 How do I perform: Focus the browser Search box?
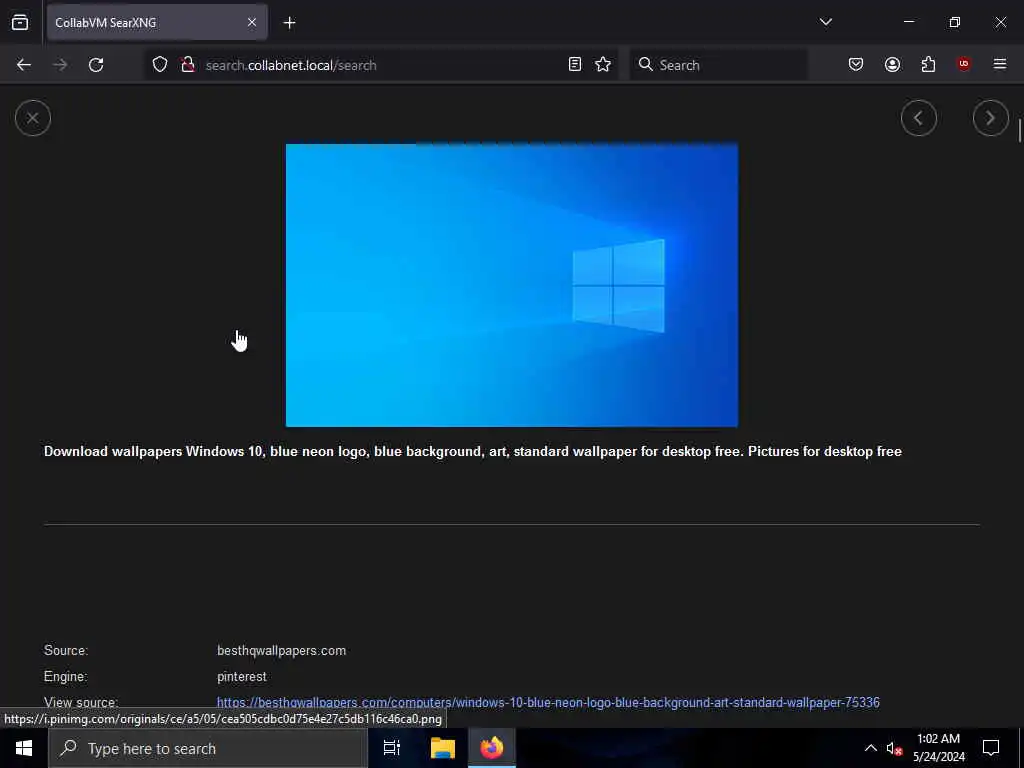pyautogui.click(x=718, y=65)
